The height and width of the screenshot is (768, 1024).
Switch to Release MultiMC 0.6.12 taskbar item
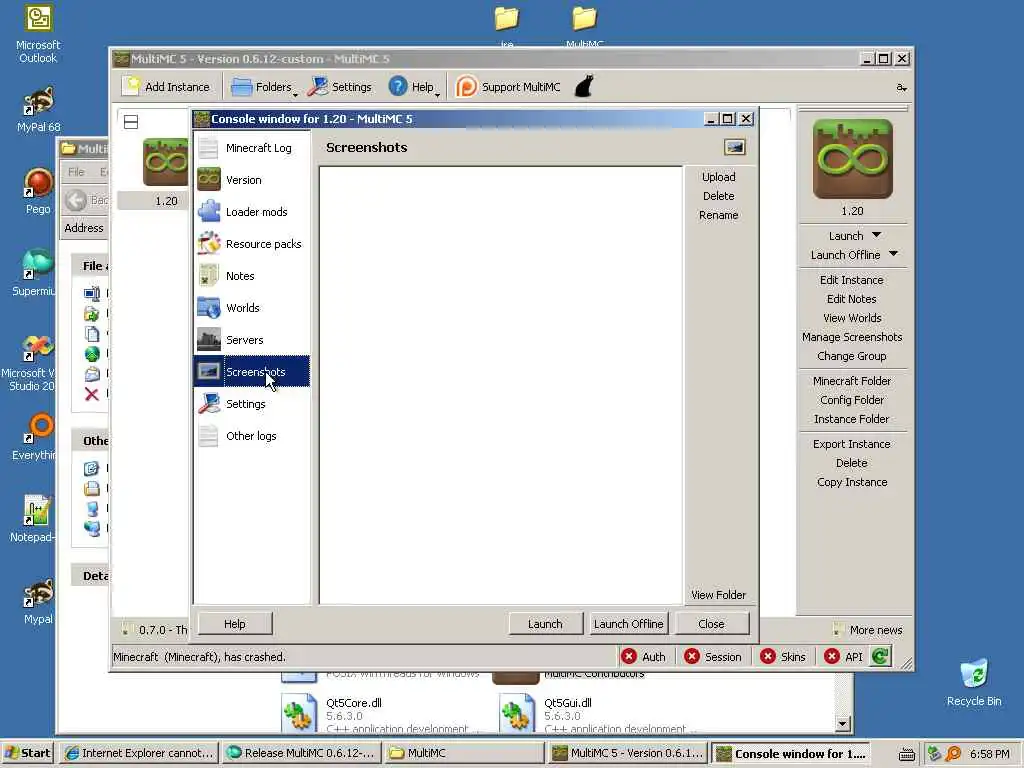pyautogui.click(x=300, y=753)
